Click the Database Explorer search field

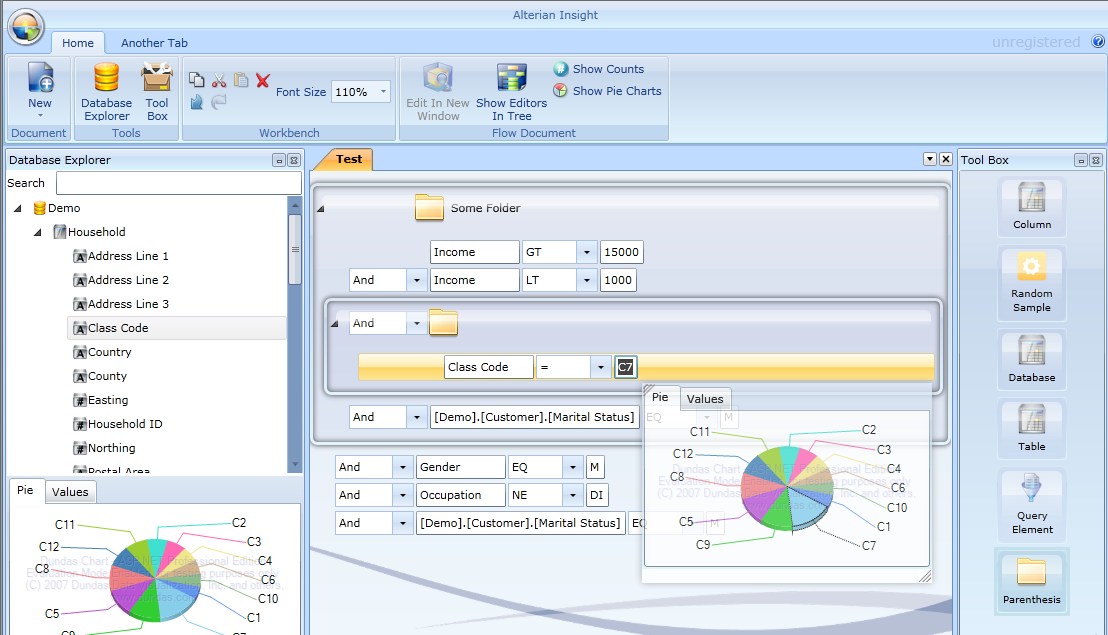pyautogui.click(x=178, y=183)
